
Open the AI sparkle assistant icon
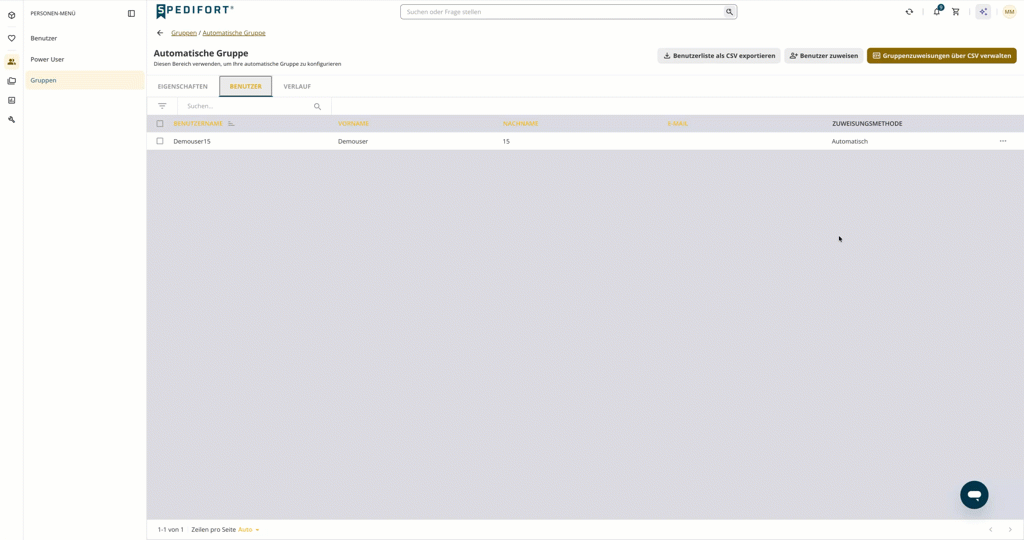pyautogui.click(x=983, y=12)
